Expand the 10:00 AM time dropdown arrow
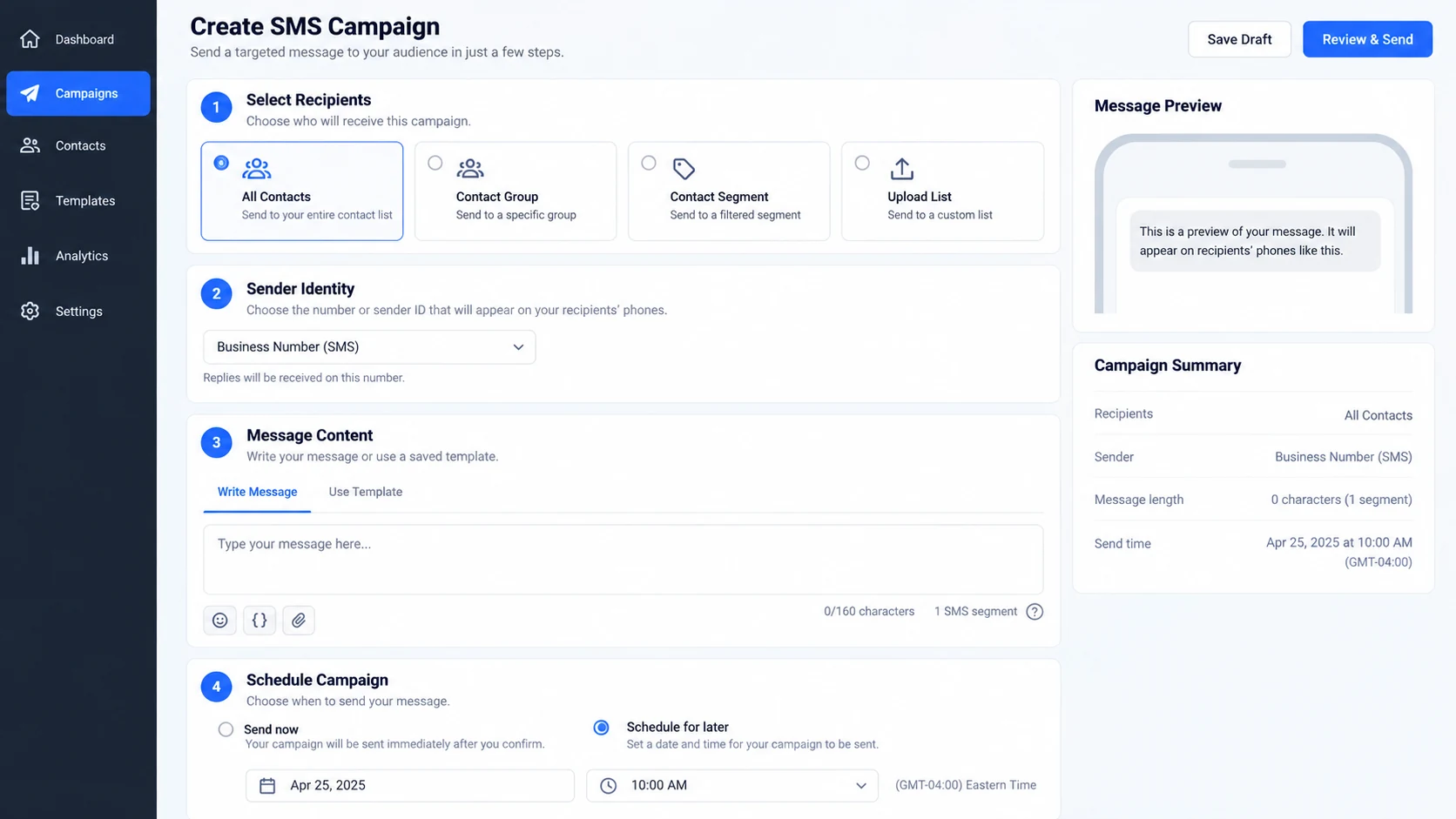The width and height of the screenshot is (1456, 819). tap(861, 785)
